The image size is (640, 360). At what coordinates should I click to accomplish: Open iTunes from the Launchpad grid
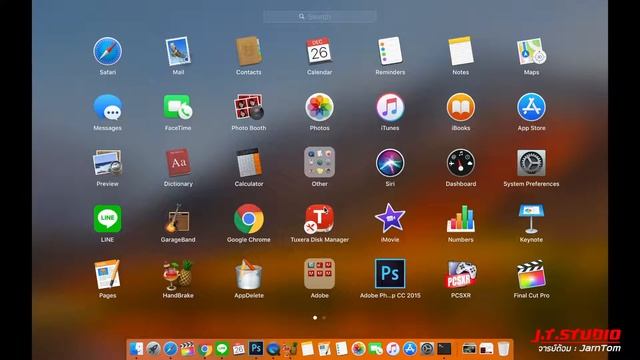click(x=390, y=107)
